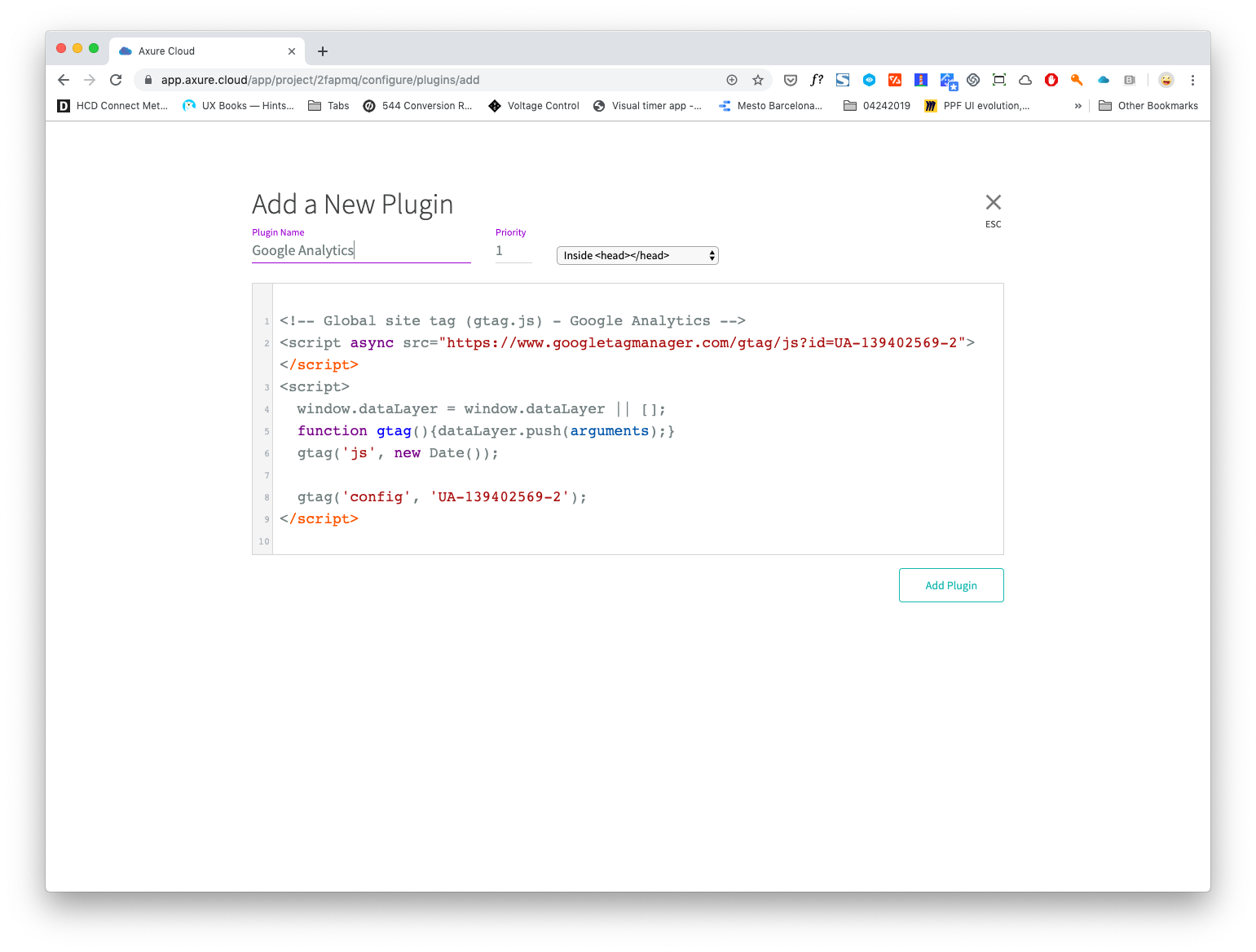Click the gray spiral knot extension icon
The width and height of the screenshot is (1256, 952).
(973, 80)
